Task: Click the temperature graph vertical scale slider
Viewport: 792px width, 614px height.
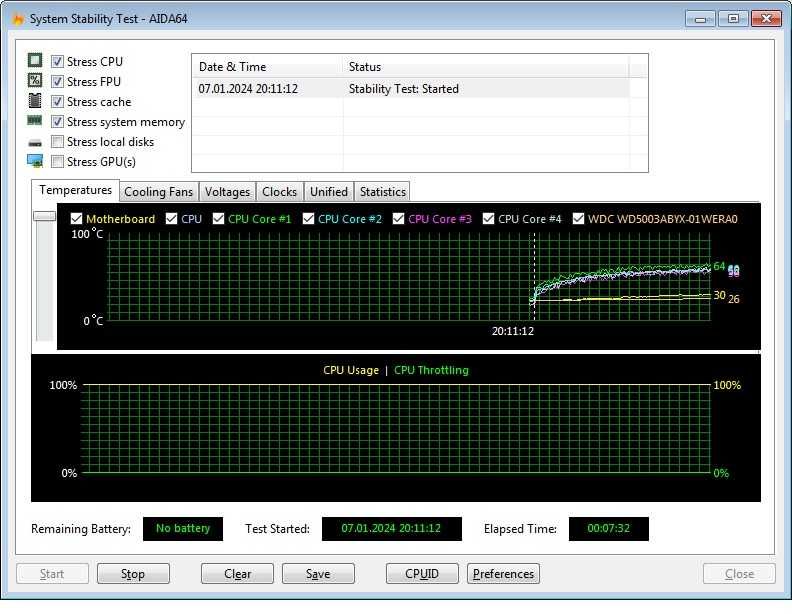Action: coord(44,216)
